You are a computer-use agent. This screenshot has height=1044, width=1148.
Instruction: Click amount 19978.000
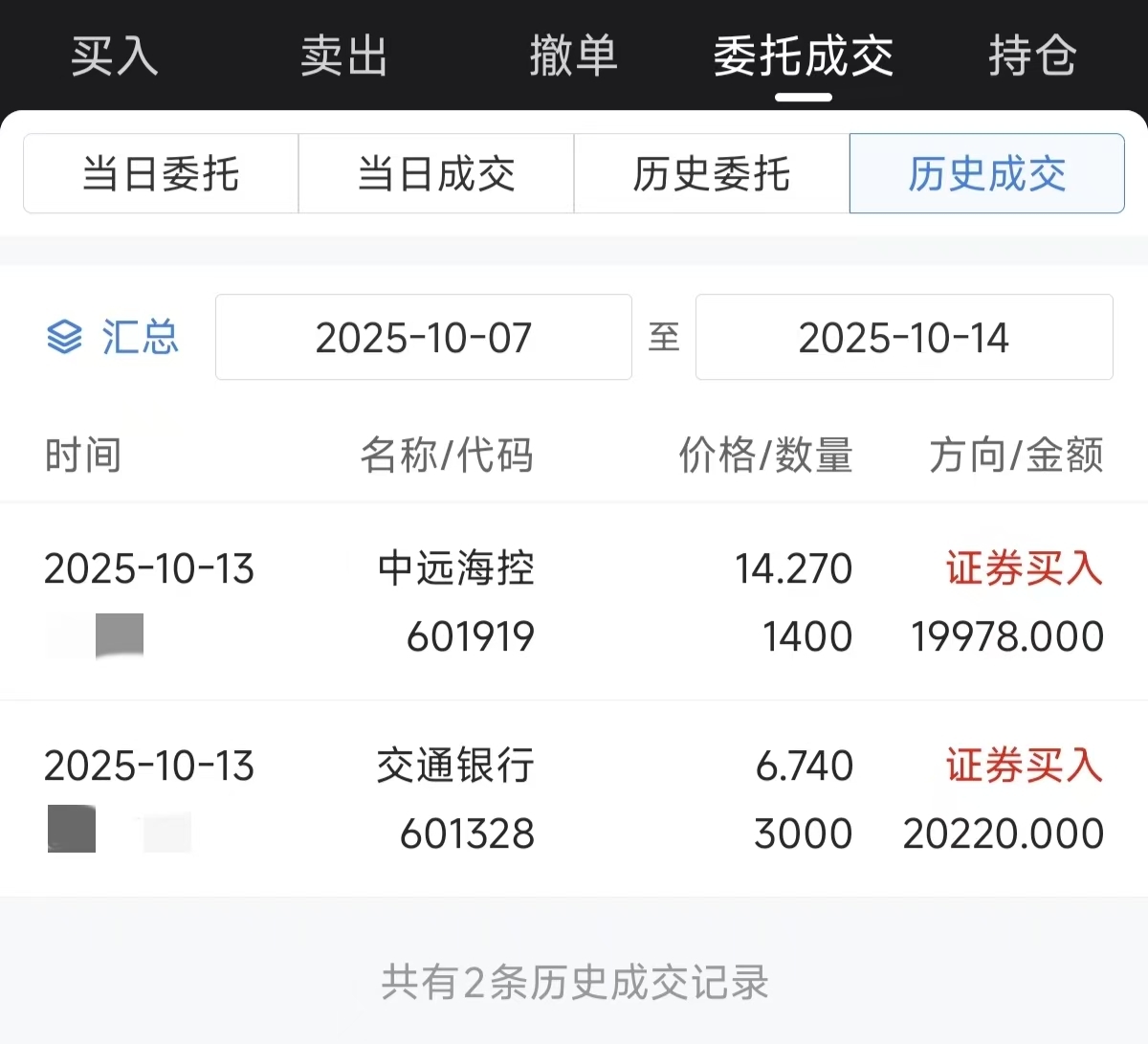[1007, 636]
